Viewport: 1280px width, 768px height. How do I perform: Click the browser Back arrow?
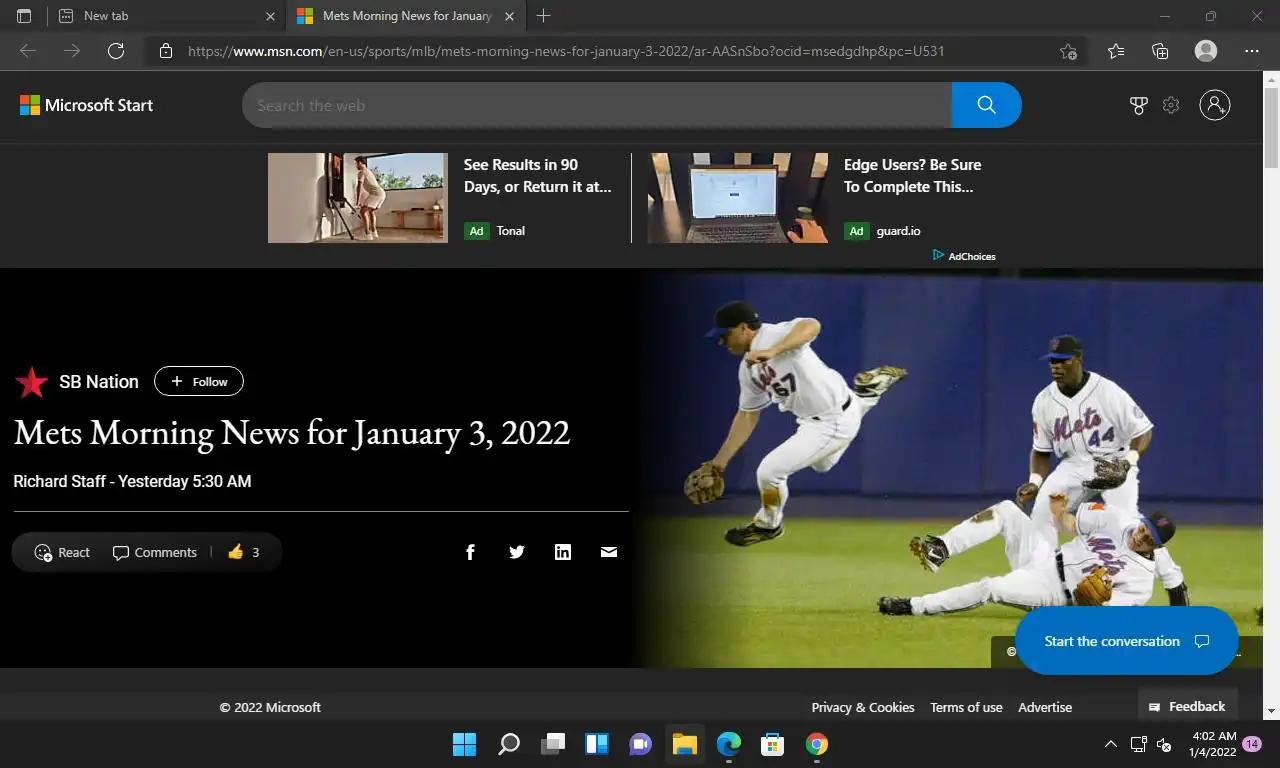click(x=28, y=51)
